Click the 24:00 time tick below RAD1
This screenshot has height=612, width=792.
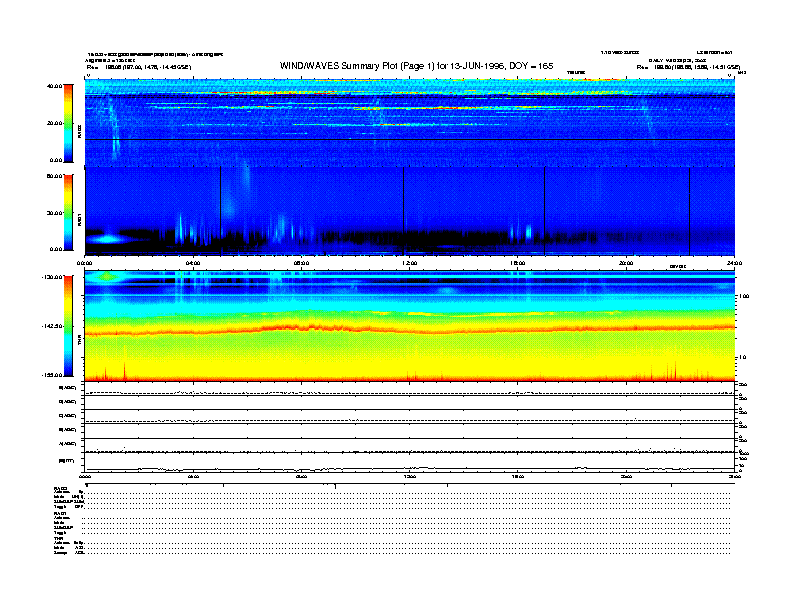coord(734,263)
